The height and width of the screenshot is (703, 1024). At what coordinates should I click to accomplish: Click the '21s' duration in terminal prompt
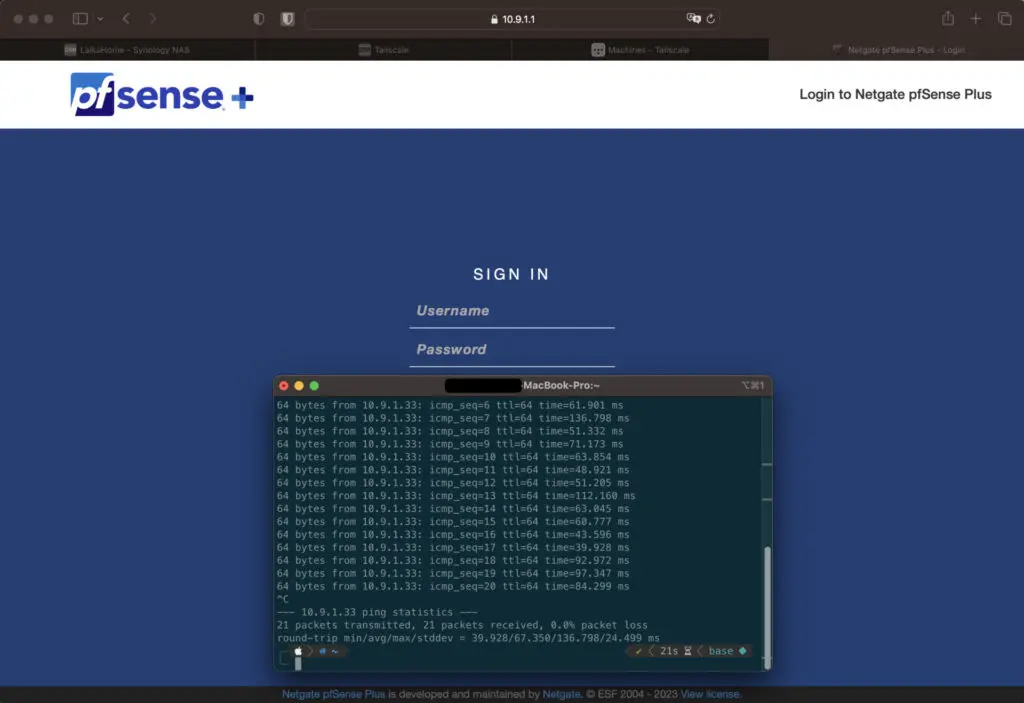tap(669, 651)
